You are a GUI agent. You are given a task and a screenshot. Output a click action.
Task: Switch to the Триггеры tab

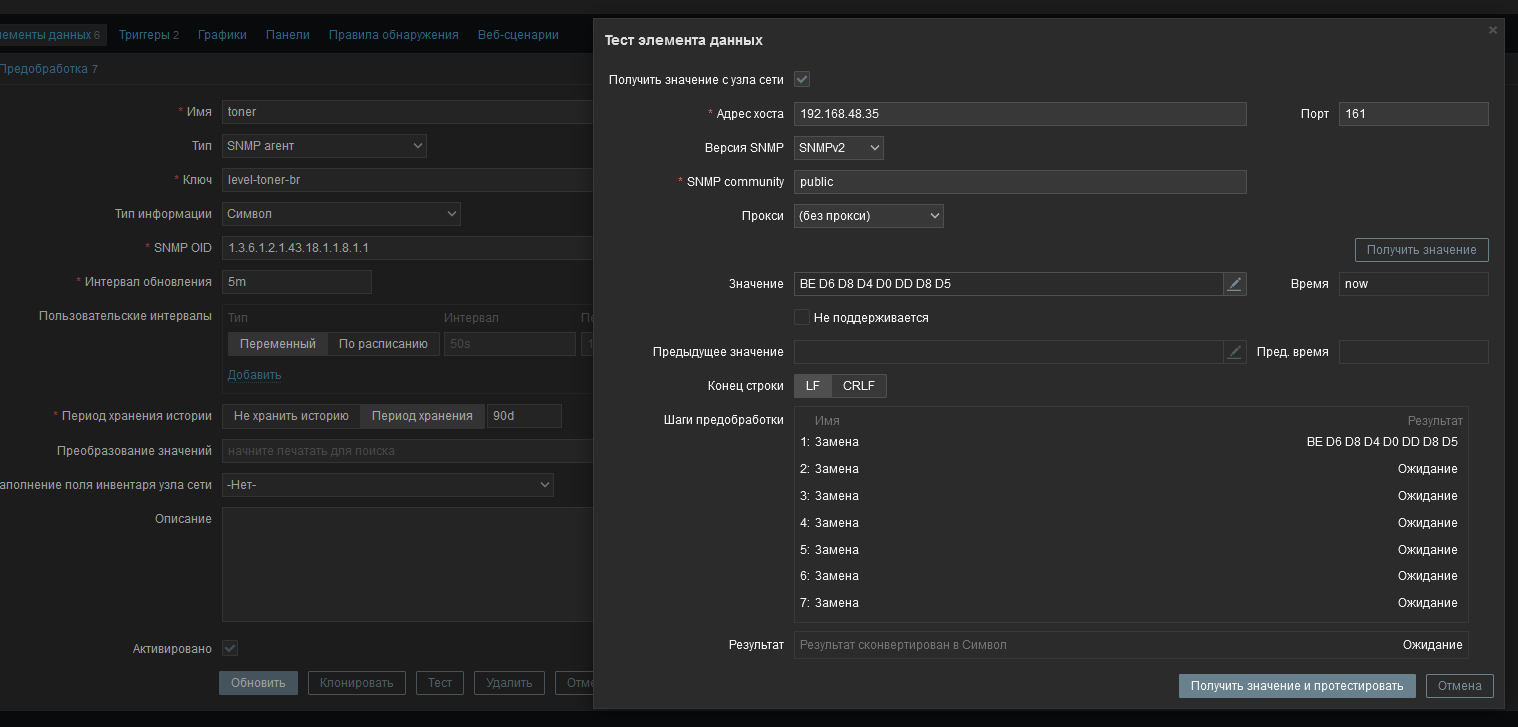click(x=148, y=35)
